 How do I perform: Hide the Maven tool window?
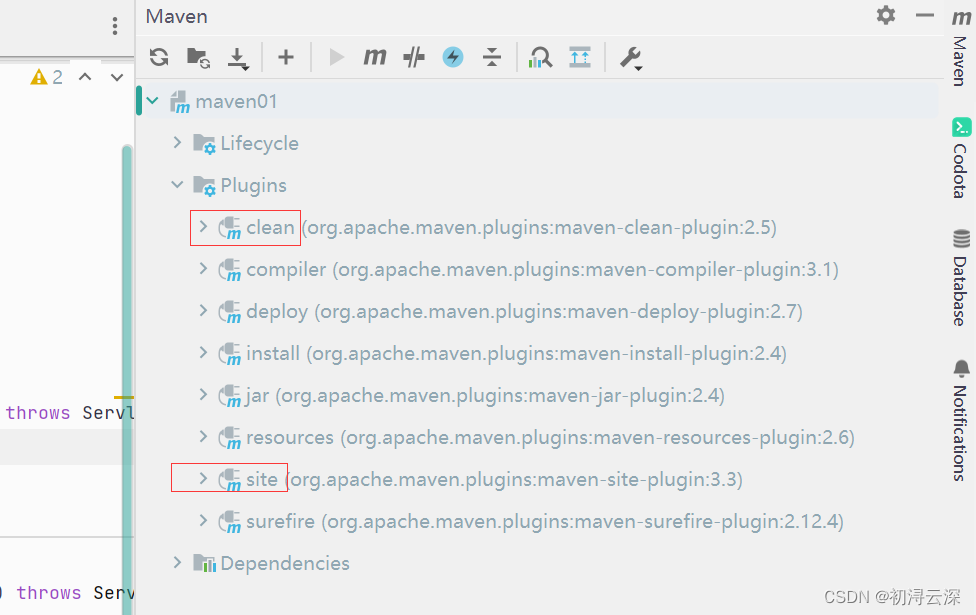click(925, 15)
